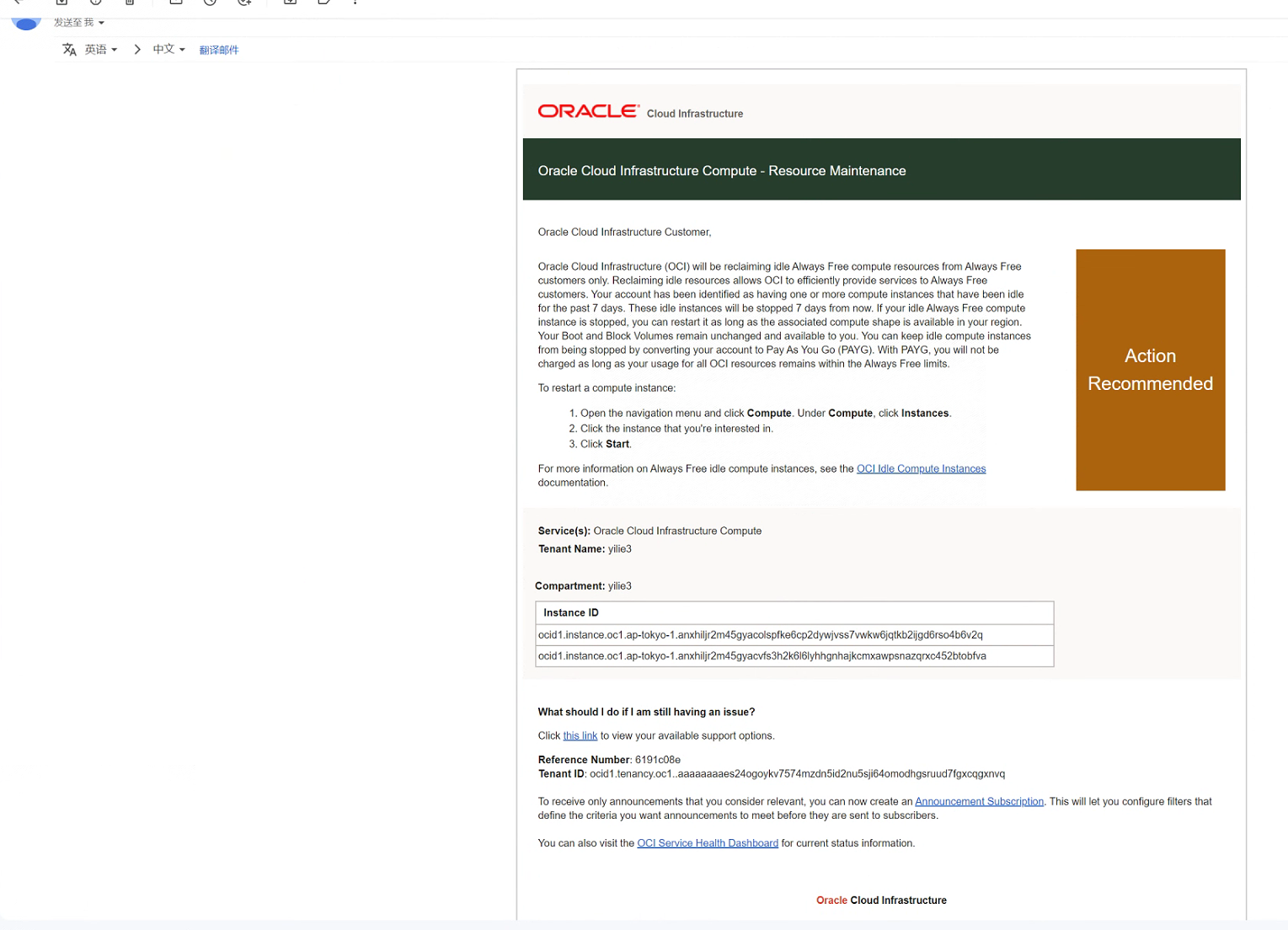Click the orange Action Recommended box
1288x930 pixels.
pyautogui.click(x=1150, y=370)
